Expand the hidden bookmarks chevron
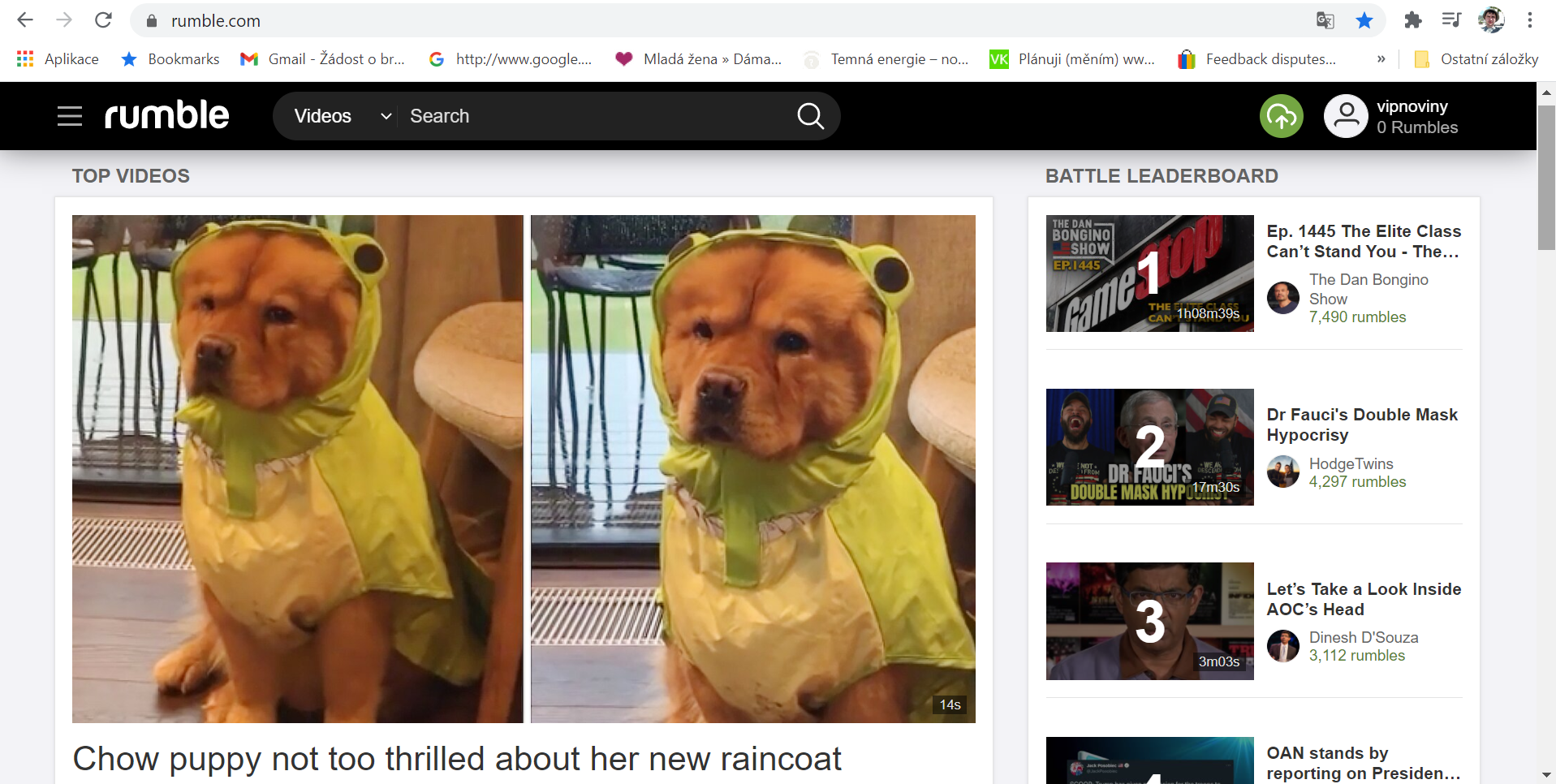 click(1381, 59)
